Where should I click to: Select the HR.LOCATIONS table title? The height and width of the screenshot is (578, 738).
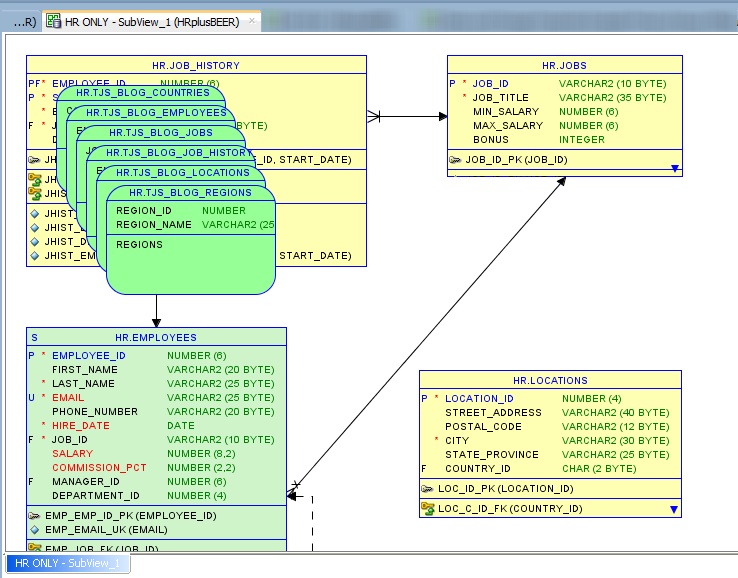coord(550,380)
